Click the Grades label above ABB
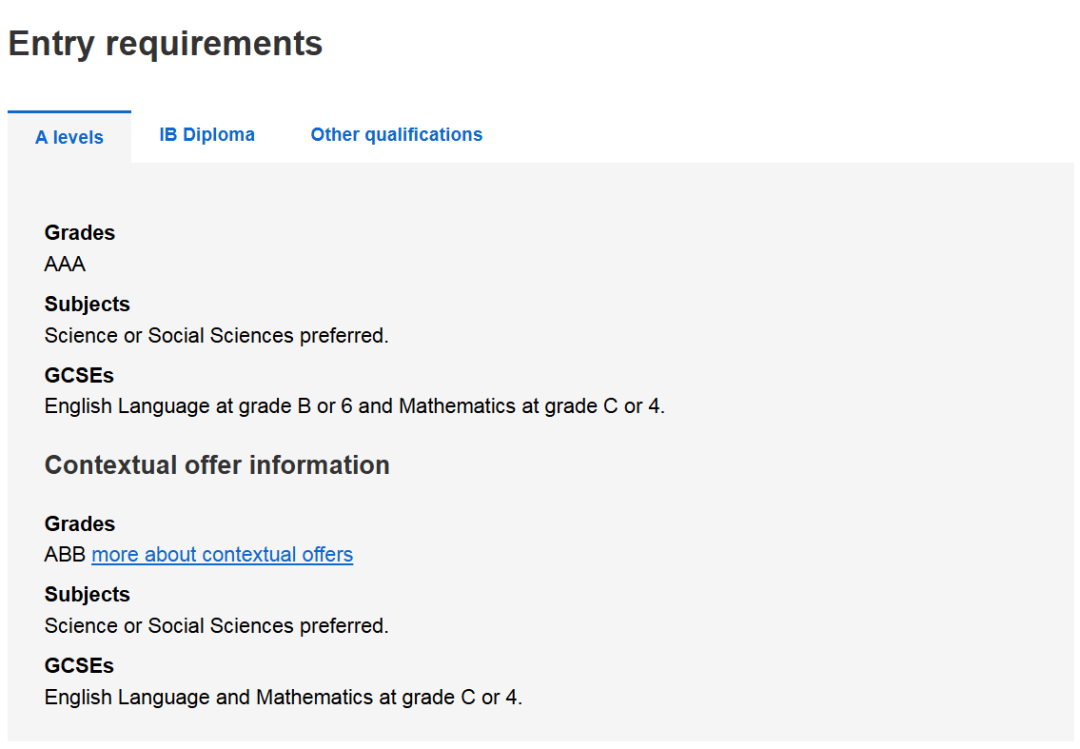Screen dimensions: 1080x749 [80, 524]
